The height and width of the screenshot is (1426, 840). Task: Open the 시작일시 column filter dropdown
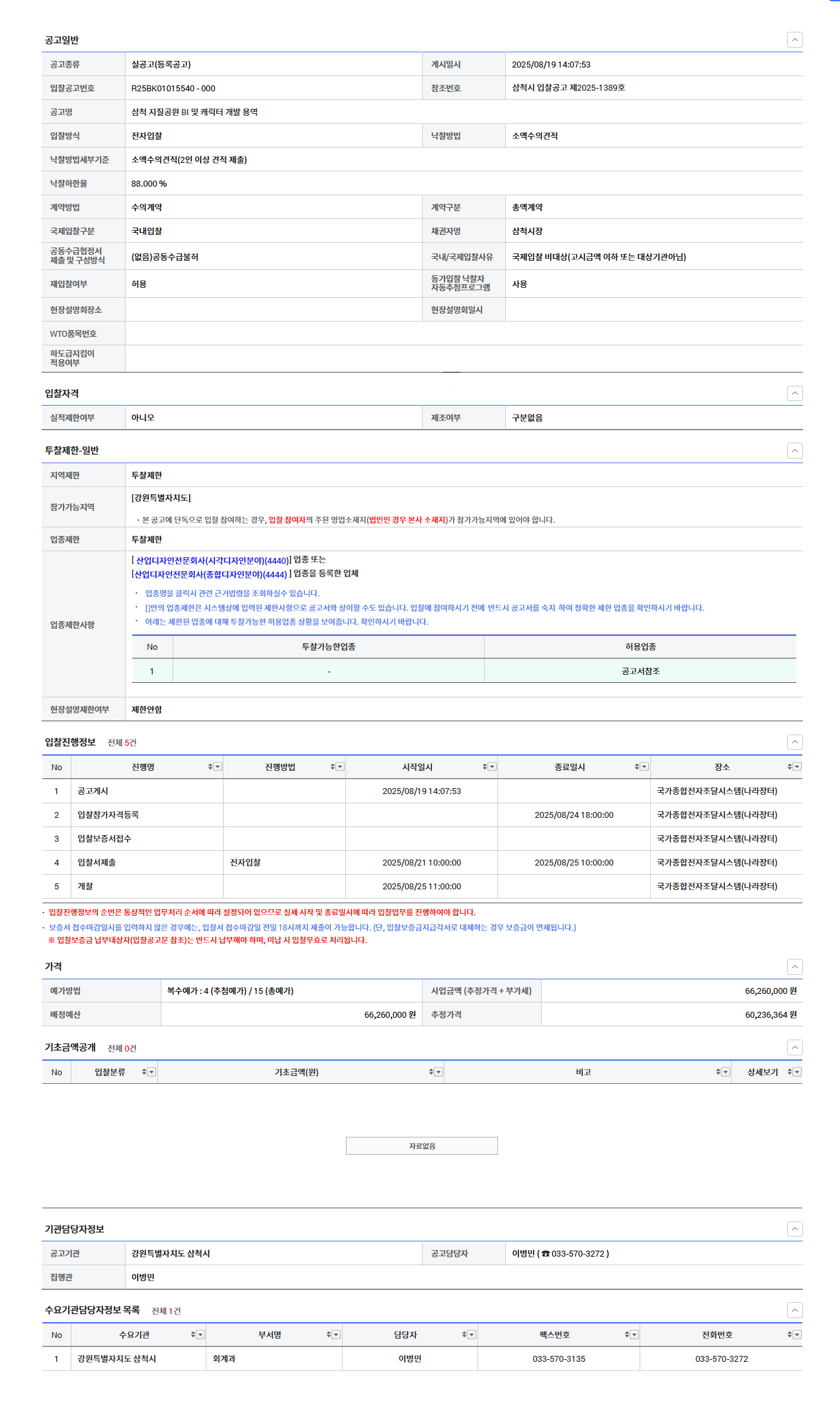[493, 767]
